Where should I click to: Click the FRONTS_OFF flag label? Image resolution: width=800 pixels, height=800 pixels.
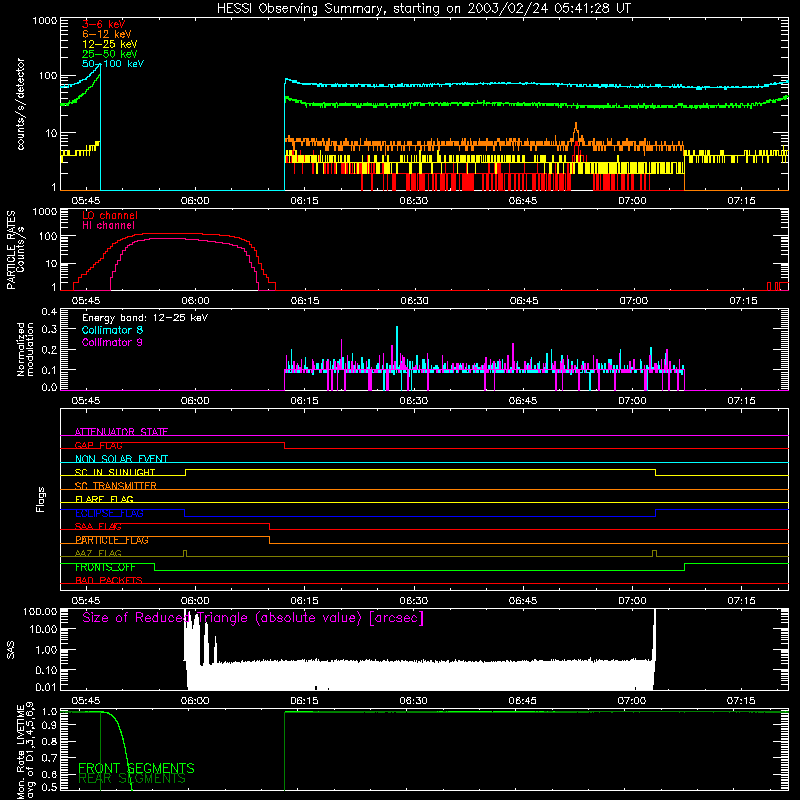105,567
